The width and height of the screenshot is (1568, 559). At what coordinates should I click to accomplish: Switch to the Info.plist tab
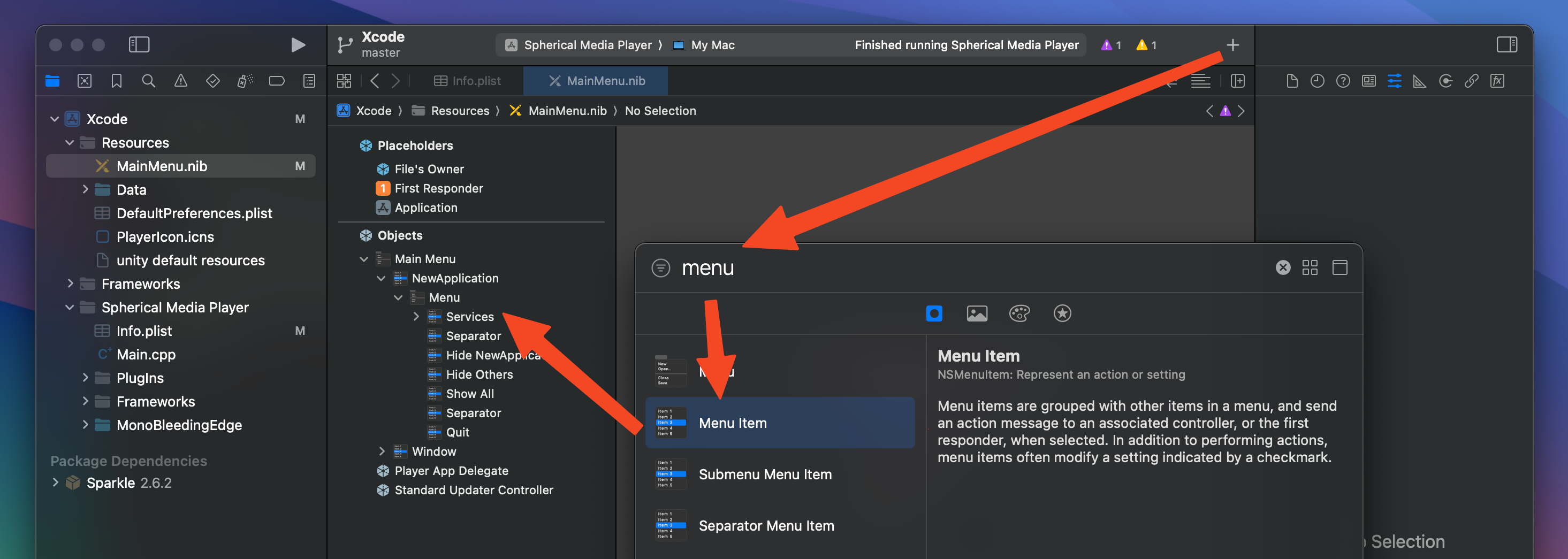pyautogui.click(x=468, y=81)
